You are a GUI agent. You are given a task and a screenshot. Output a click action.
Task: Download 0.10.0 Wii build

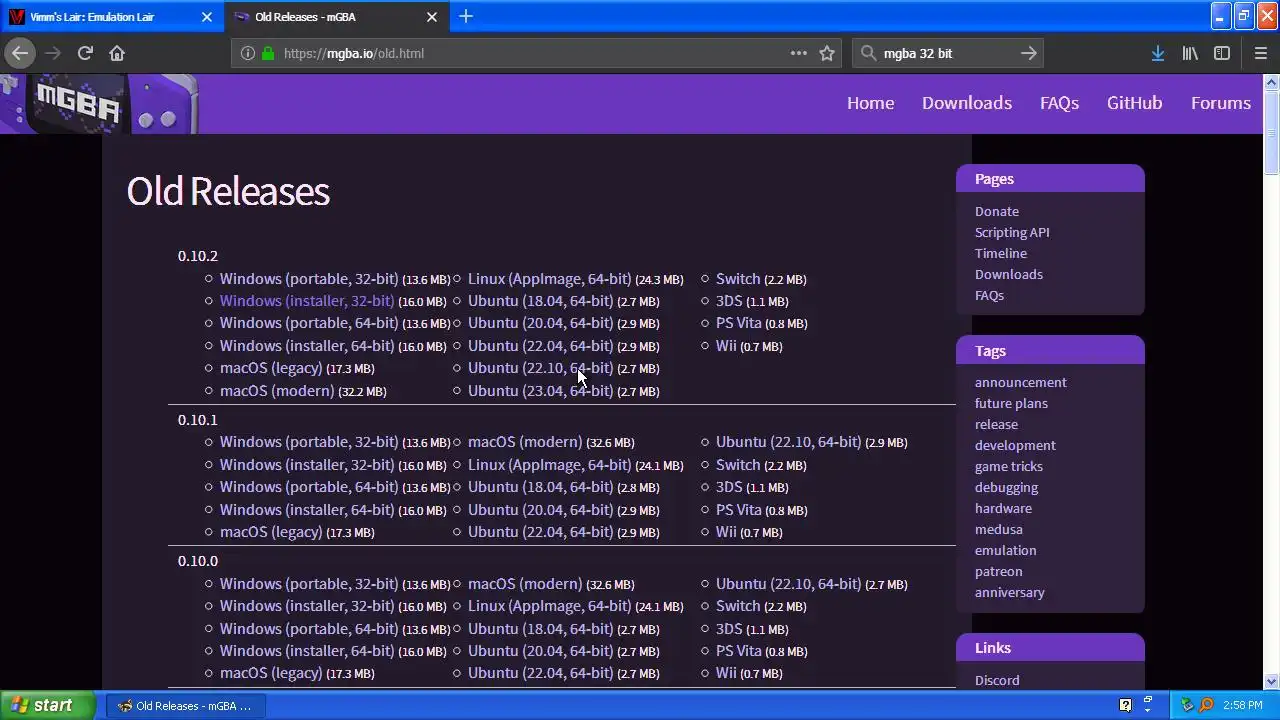726,673
